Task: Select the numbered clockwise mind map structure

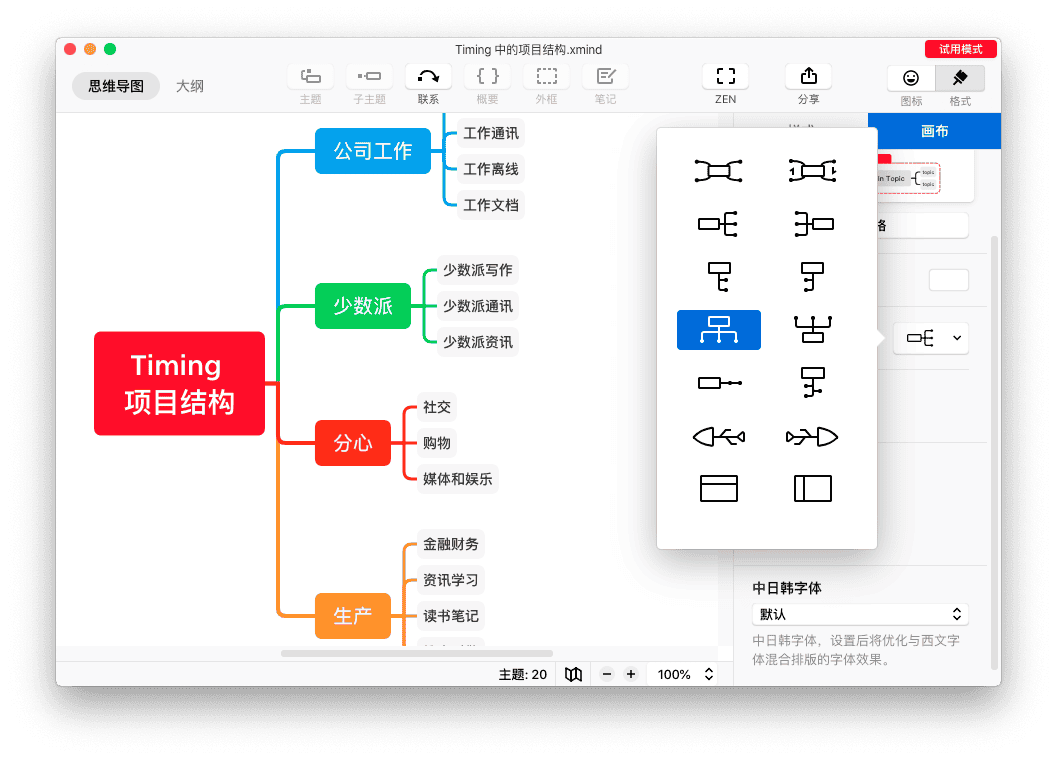Action: click(x=812, y=171)
